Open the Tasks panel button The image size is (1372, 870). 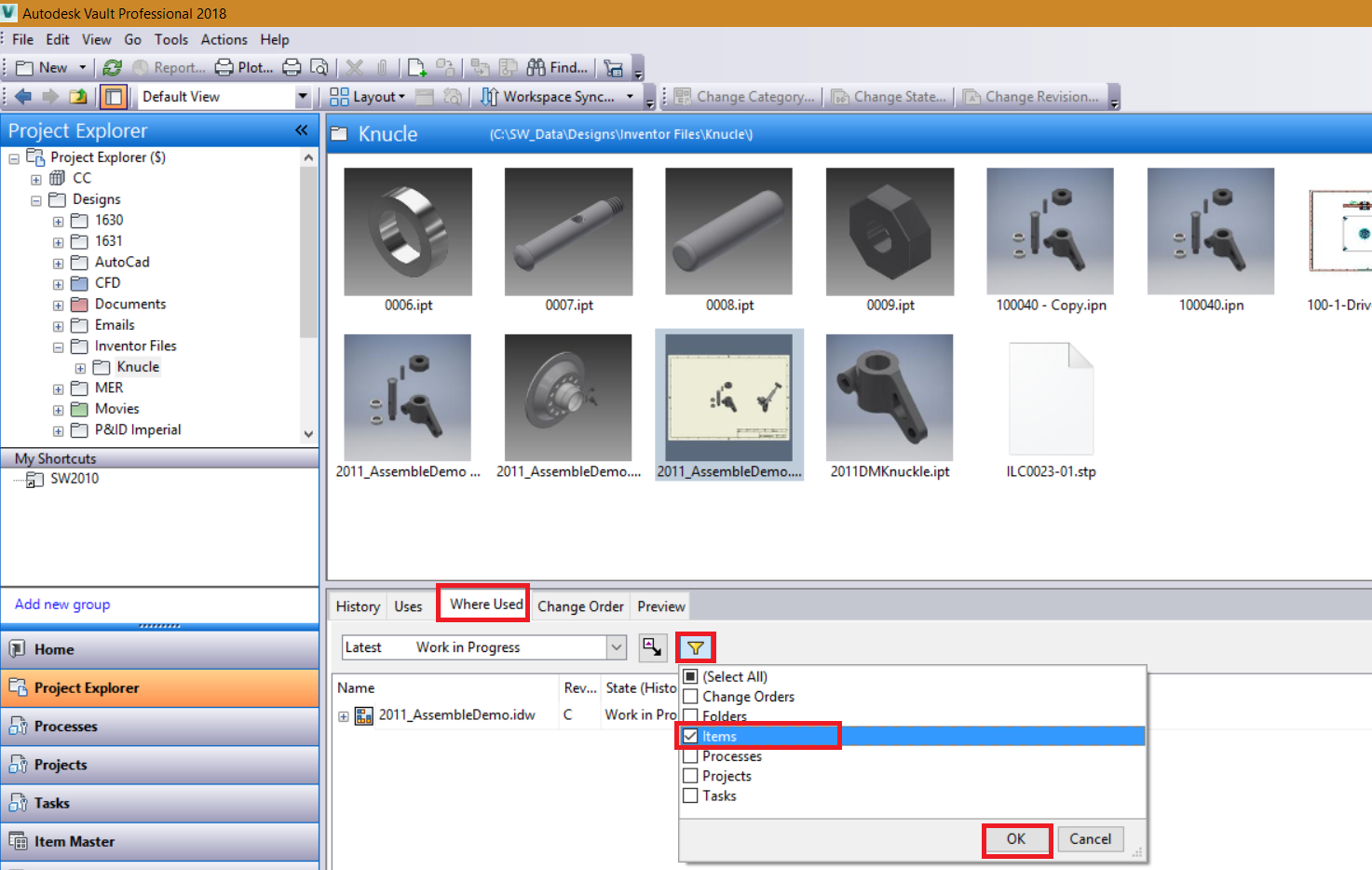click(159, 803)
